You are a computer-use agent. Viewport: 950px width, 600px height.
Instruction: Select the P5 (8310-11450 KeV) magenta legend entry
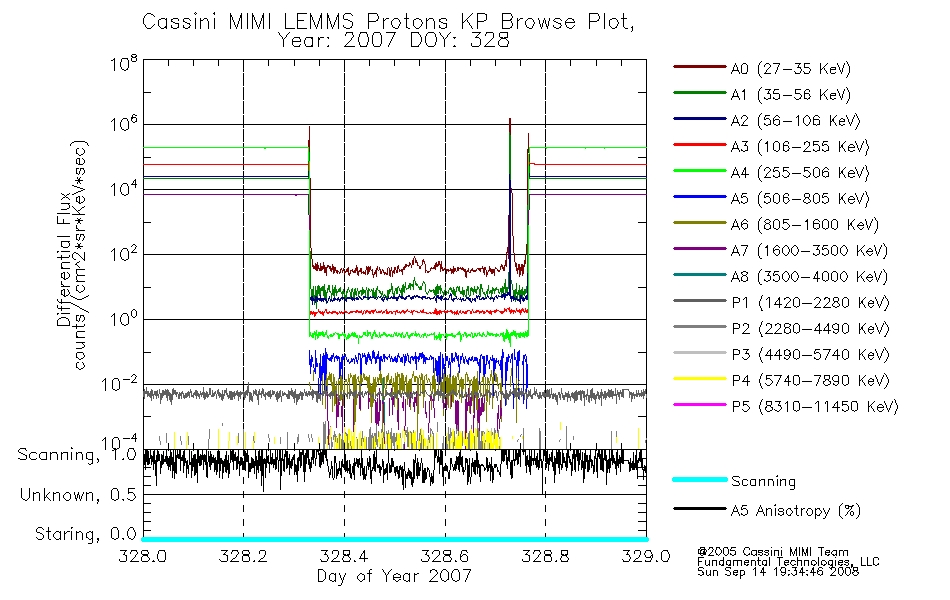point(786,406)
